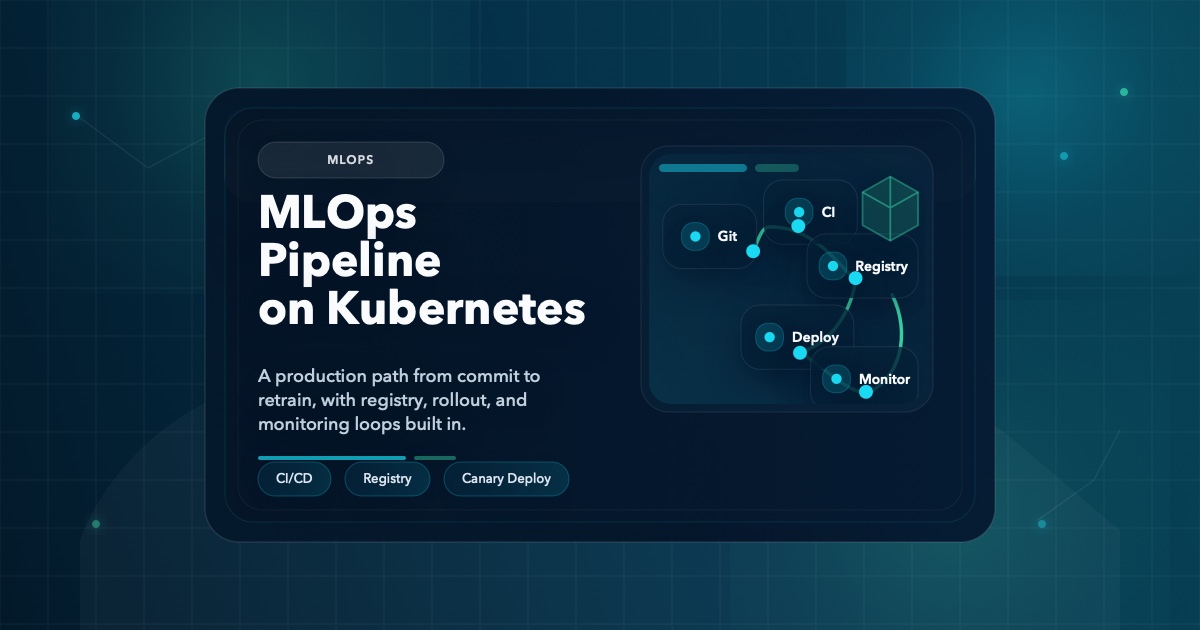Toggle the Registry chip on

pos(387,478)
